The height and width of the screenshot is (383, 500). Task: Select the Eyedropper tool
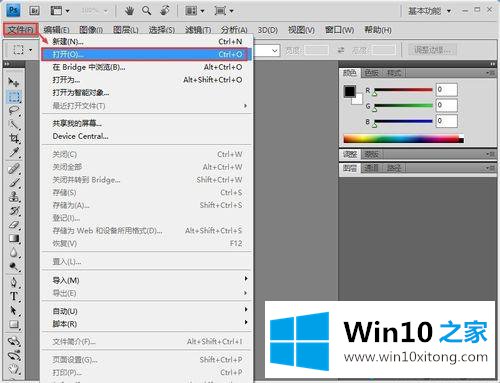tap(14, 153)
